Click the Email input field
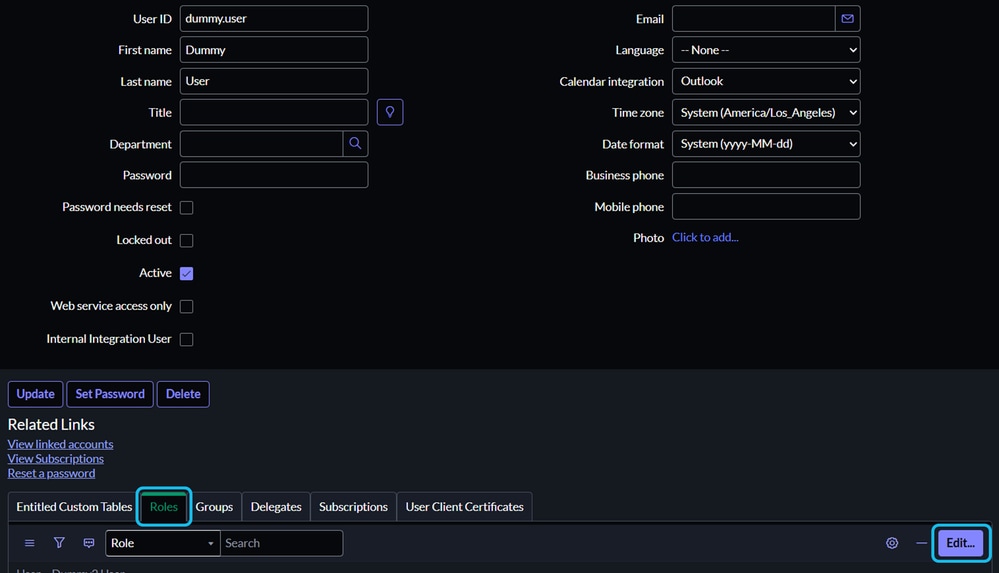Screen dimensions: 999x573 (x=754, y=18)
